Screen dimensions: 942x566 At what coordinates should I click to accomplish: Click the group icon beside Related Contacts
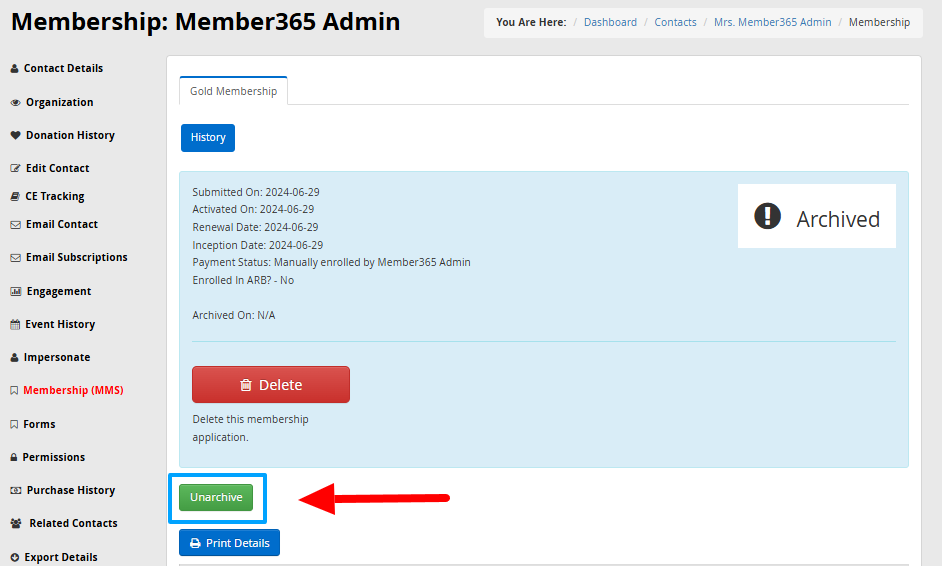(16, 524)
